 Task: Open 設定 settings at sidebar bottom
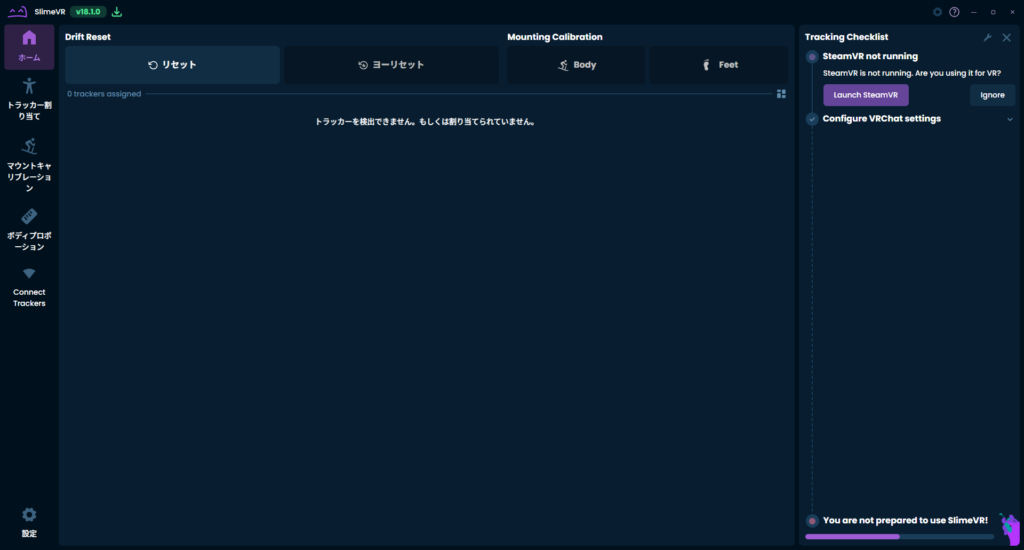coord(29,521)
